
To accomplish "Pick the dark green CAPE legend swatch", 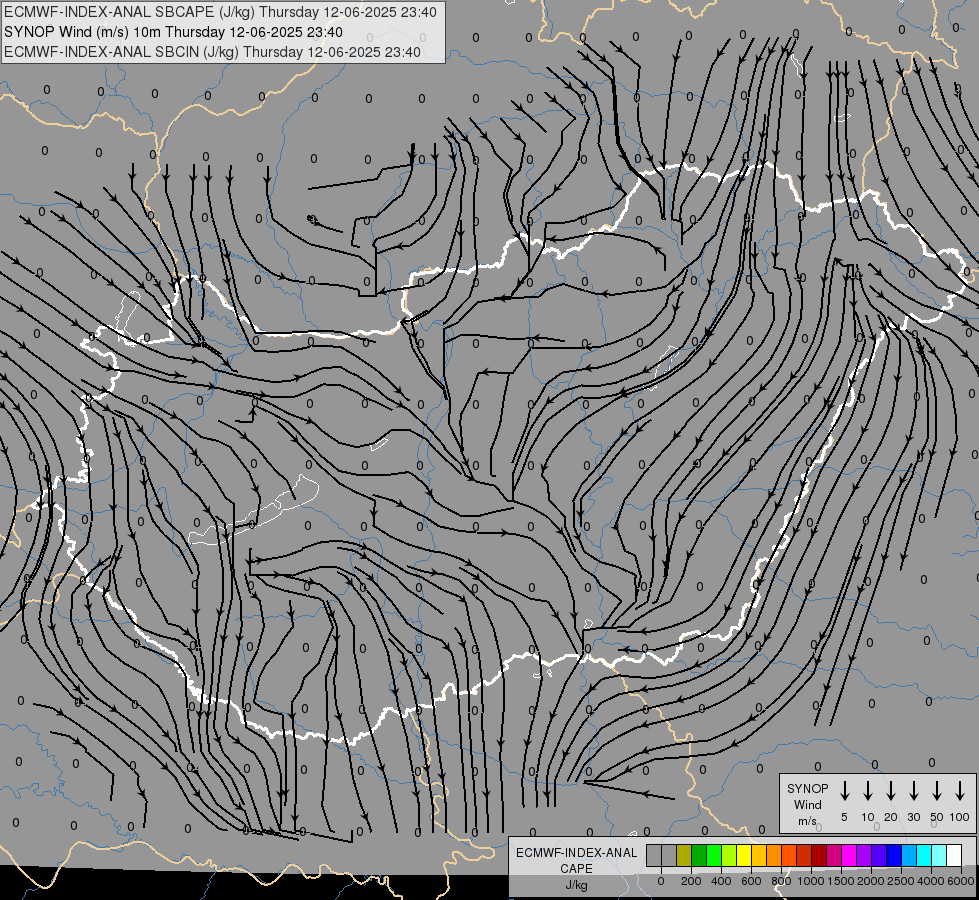I will coord(699,855).
